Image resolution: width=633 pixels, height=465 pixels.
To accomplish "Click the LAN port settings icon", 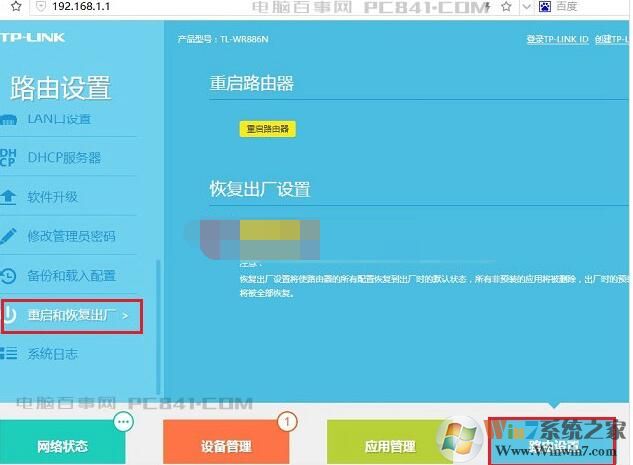I will click(x=8, y=119).
